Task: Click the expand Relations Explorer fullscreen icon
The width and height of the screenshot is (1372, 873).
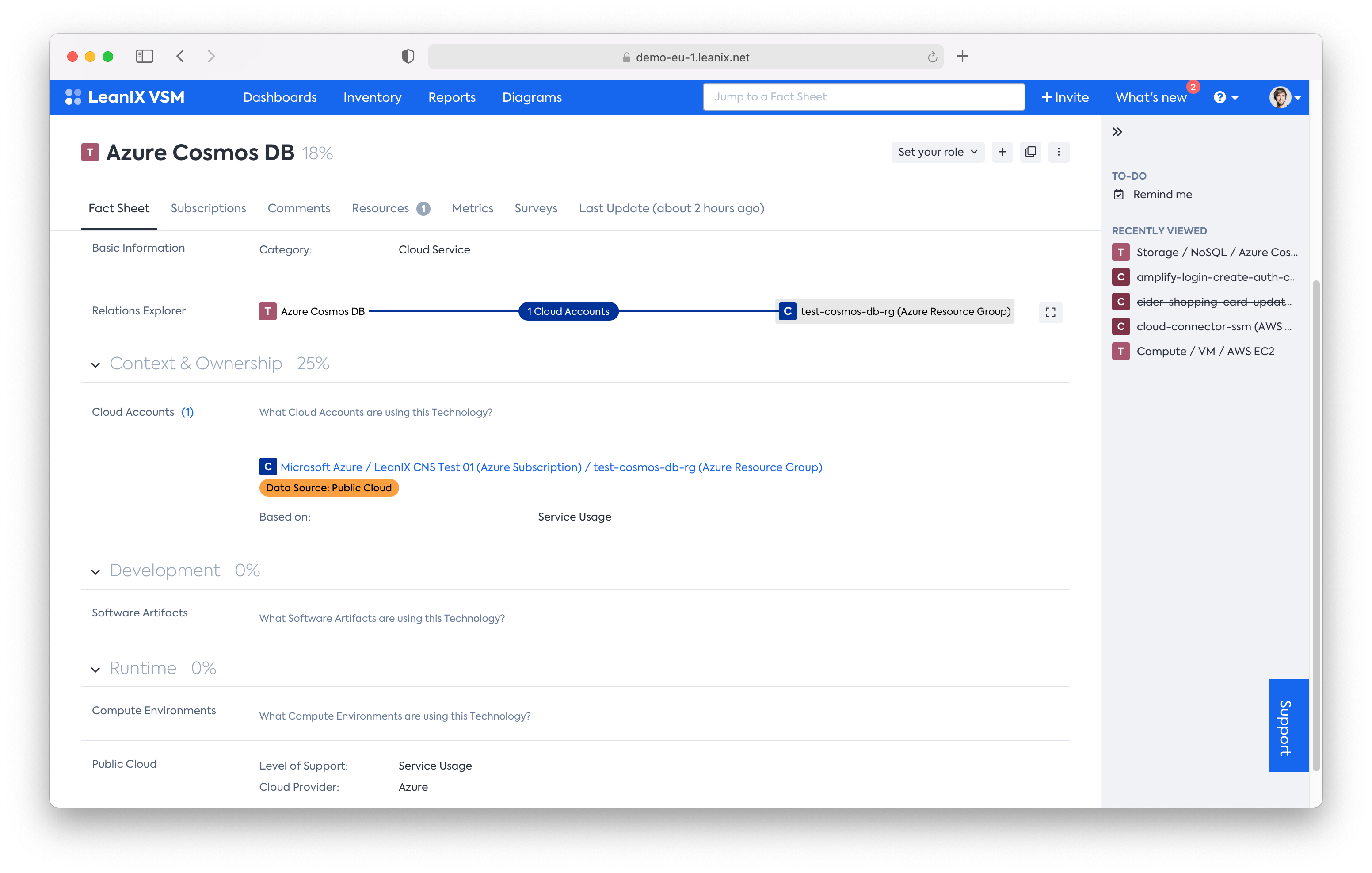Action: [1051, 312]
